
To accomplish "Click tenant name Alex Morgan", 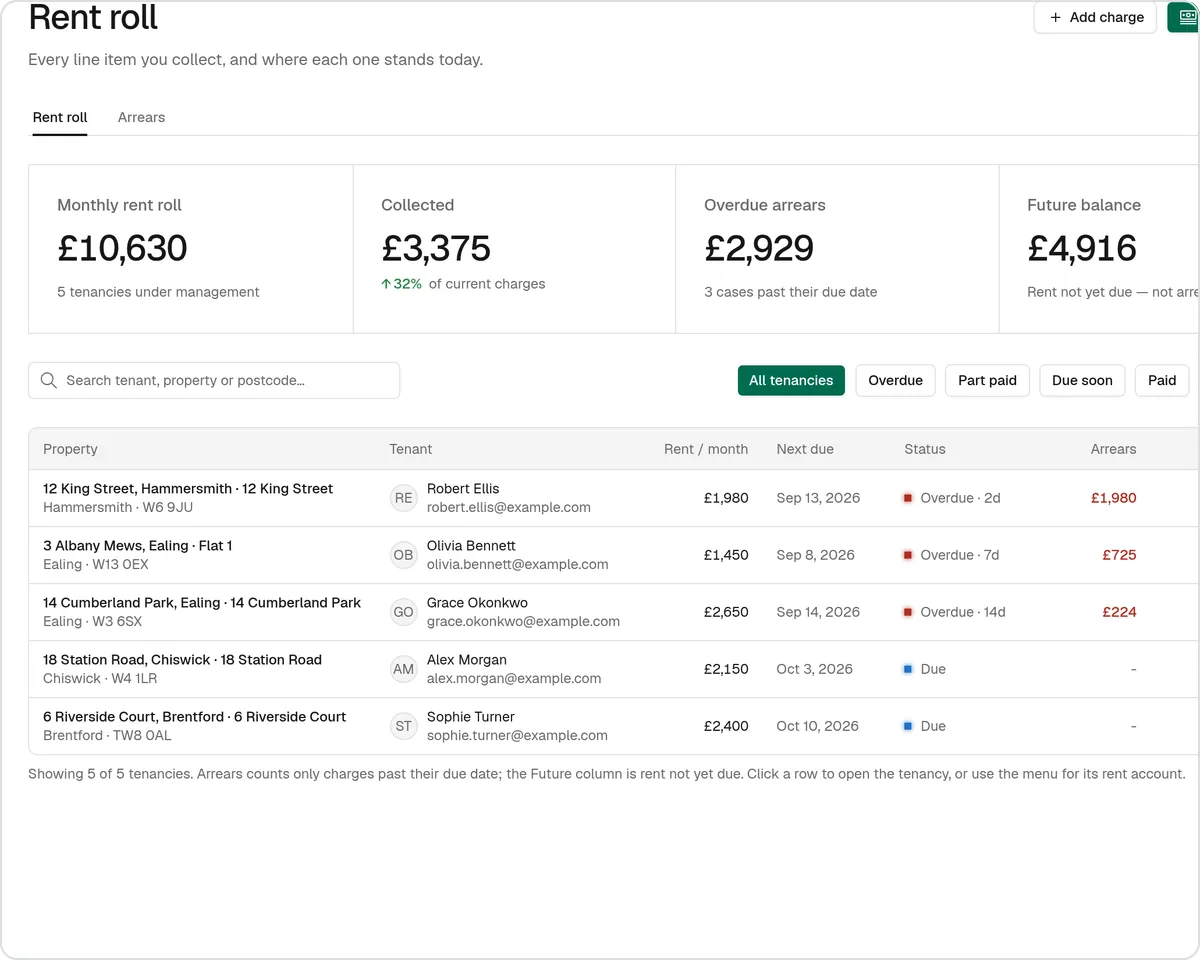I will 467,660.
